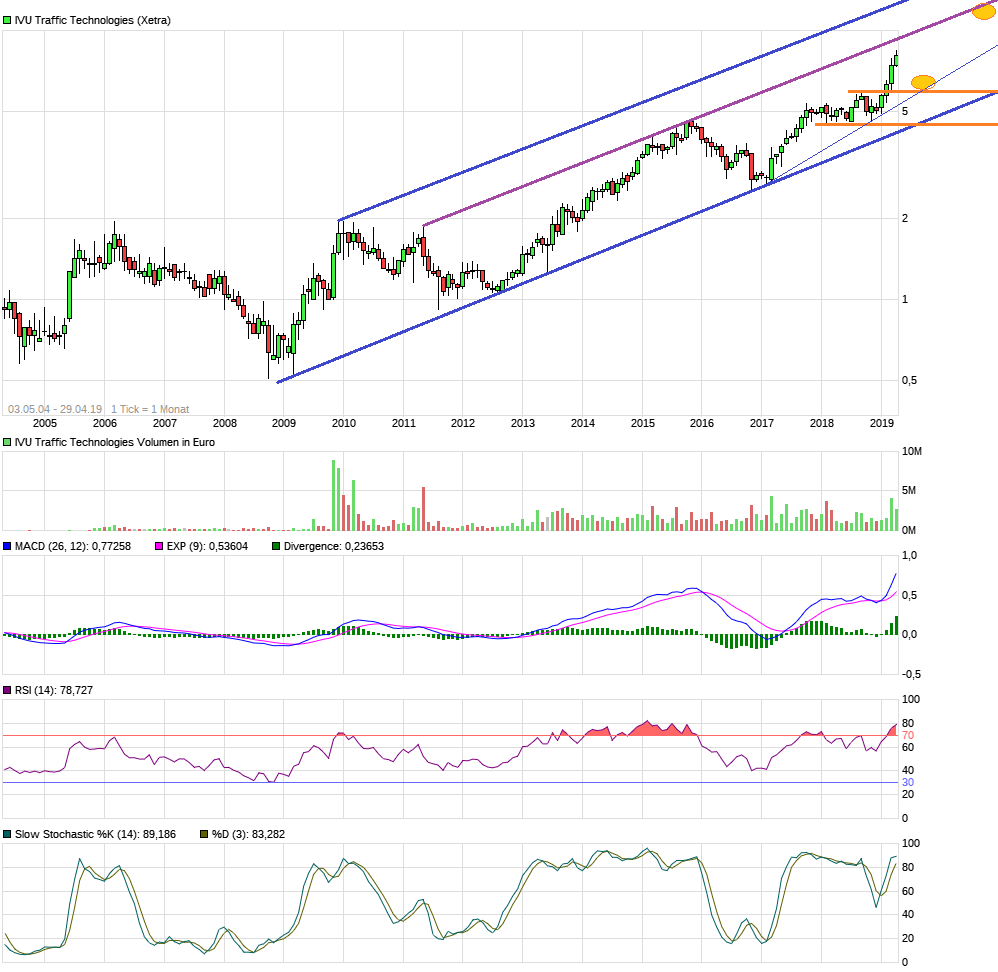Click the teal Slow Stochastic %K legend square
The height and width of the screenshot is (972, 998).
click(8, 834)
